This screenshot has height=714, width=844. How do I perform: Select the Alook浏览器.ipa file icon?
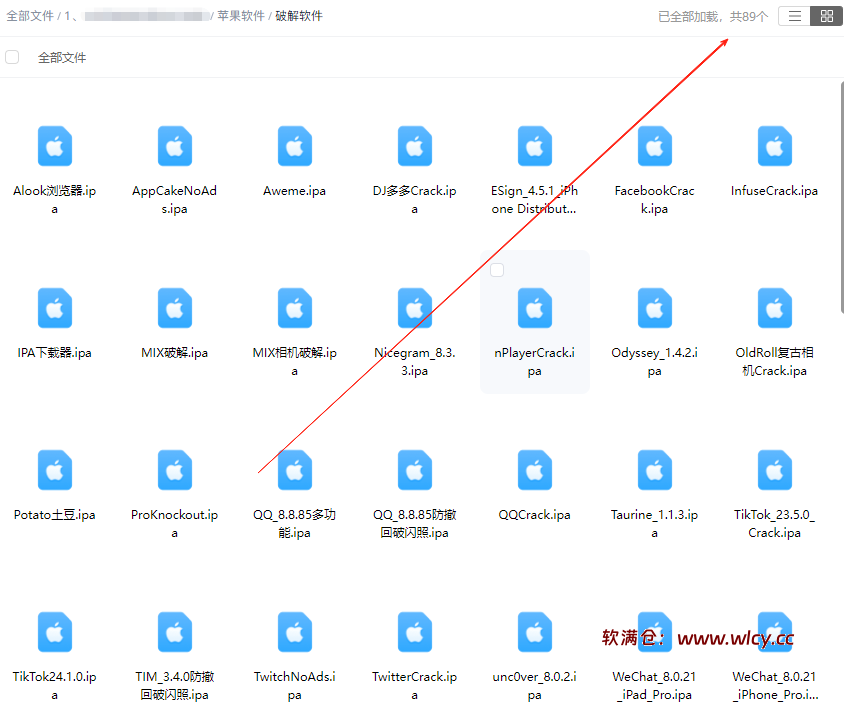coord(54,146)
